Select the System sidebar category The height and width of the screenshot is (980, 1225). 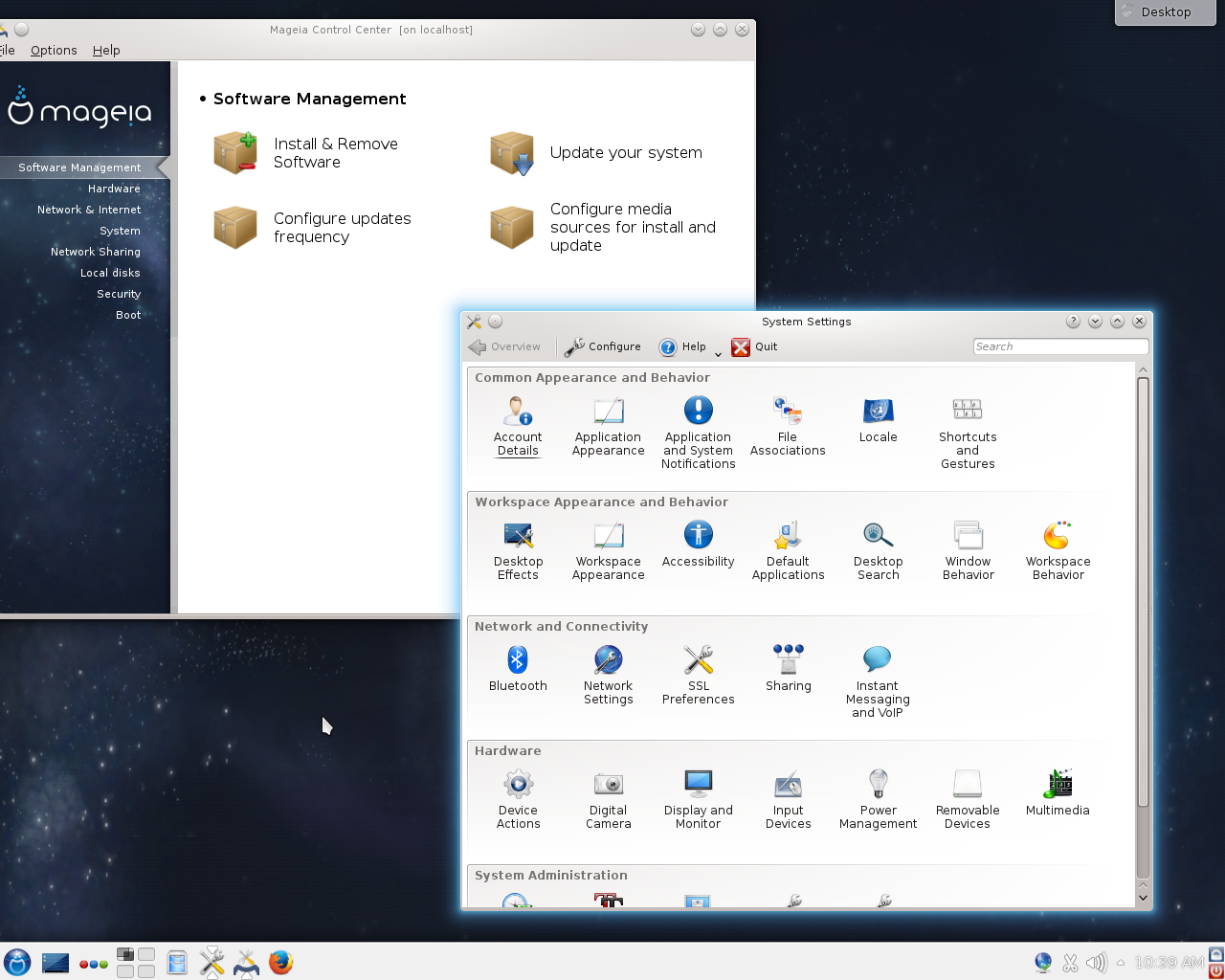120,231
